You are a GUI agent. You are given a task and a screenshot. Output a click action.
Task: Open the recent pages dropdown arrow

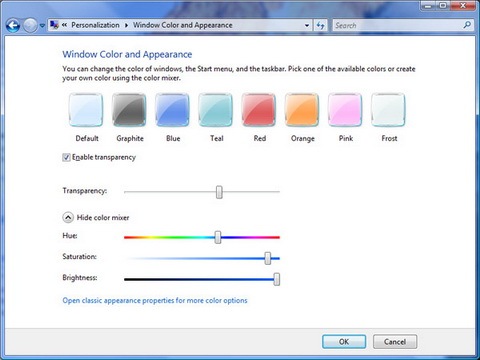[42, 26]
